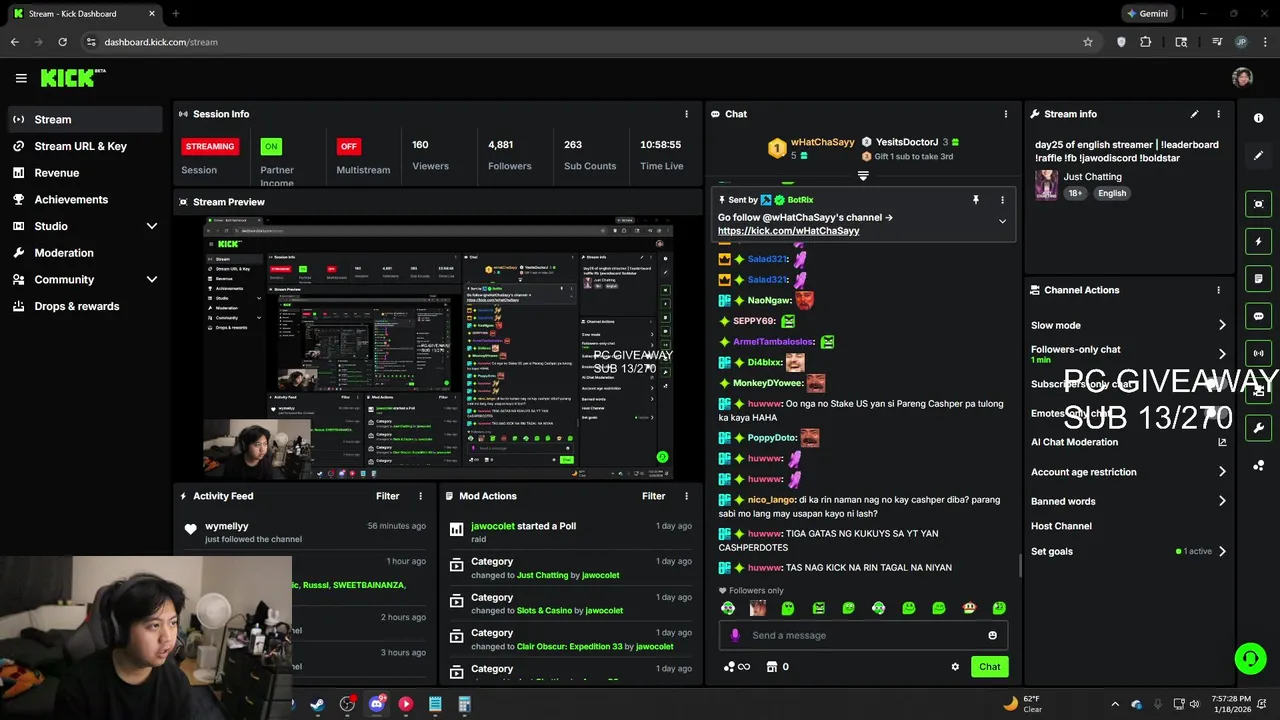Open Steam from the taskbar
The width and height of the screenshot is (1280, 720).
(317, 704)
